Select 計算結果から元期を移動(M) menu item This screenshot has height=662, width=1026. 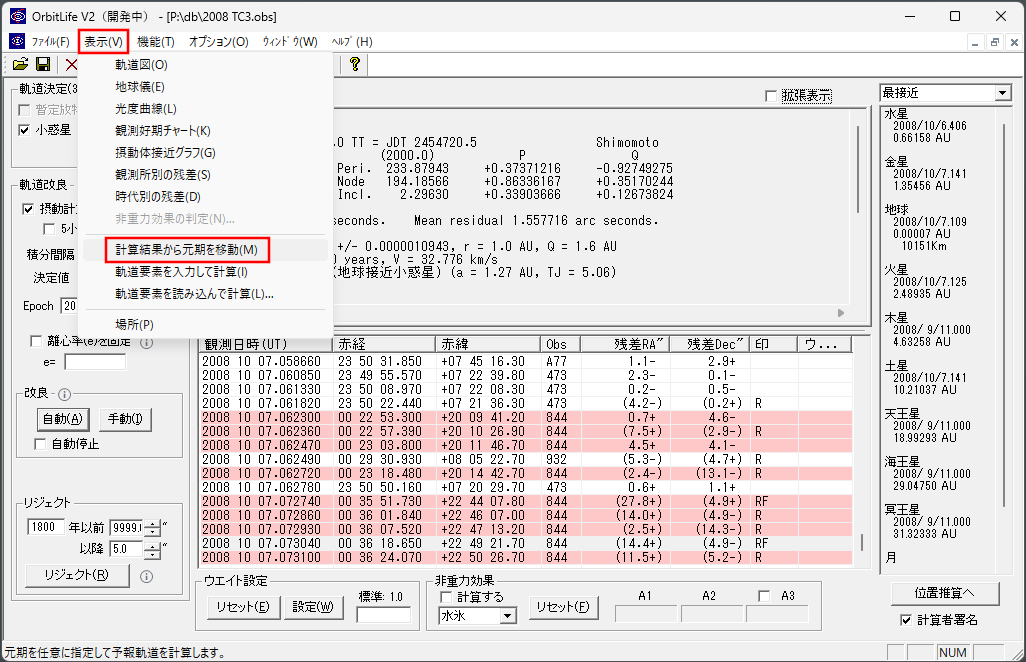pyautogui.click(x=186, y=250)
